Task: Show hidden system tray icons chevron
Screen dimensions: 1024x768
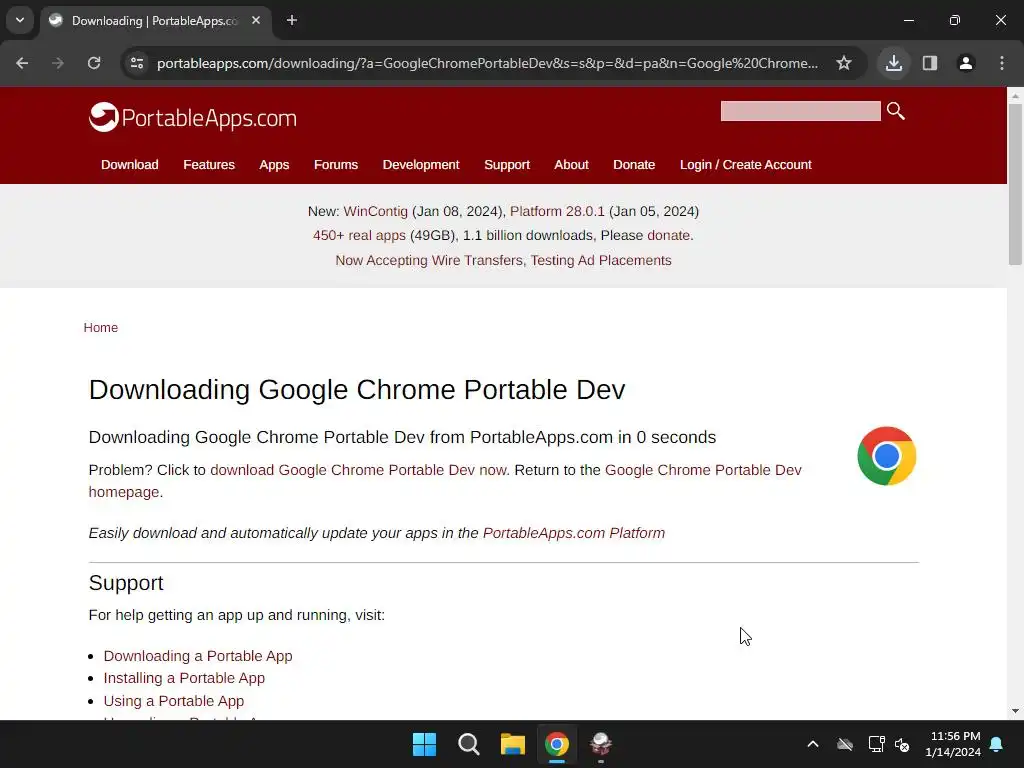Action: click(x=812, y=744)
